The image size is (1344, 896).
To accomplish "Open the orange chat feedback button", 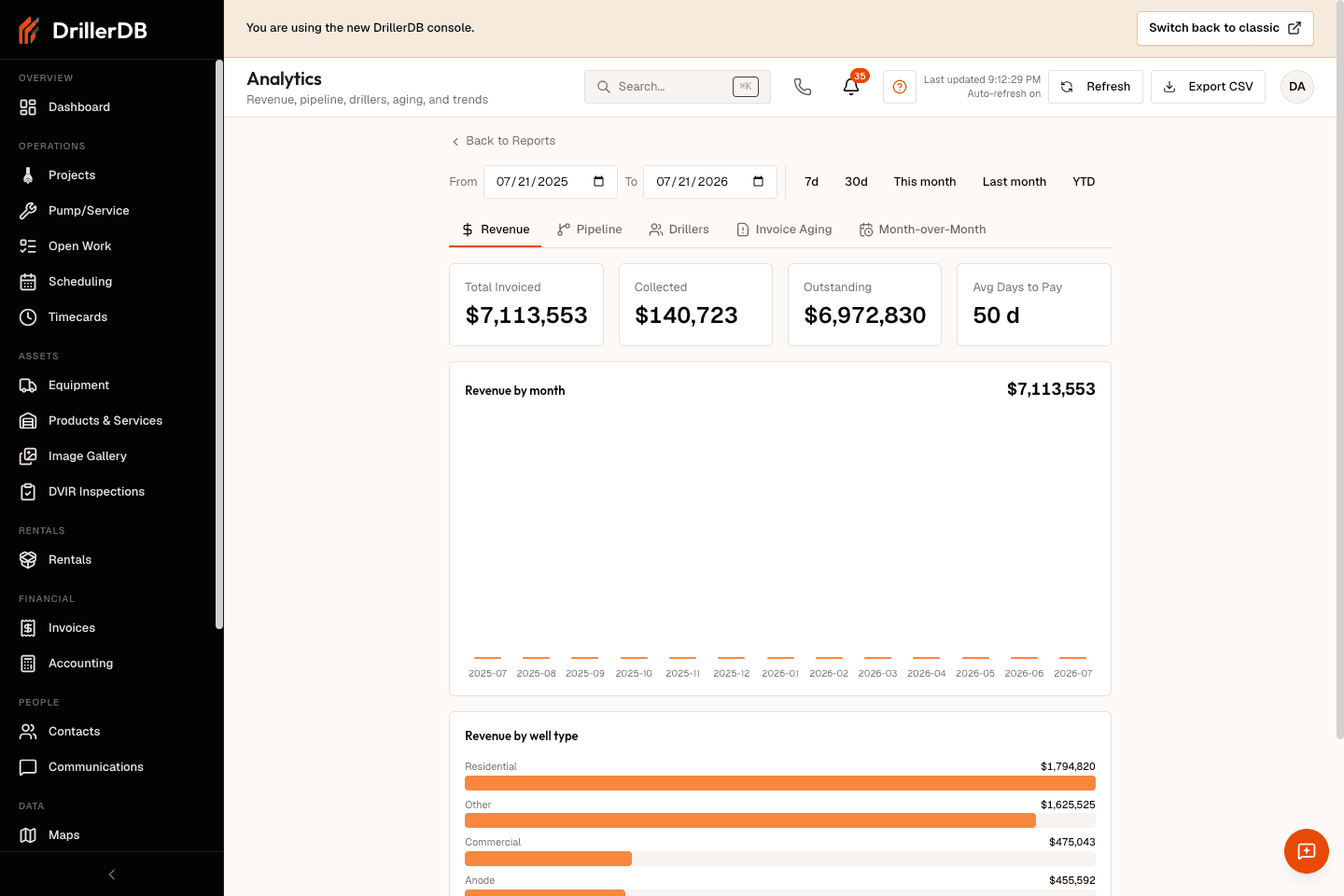I will [1307, 851].
